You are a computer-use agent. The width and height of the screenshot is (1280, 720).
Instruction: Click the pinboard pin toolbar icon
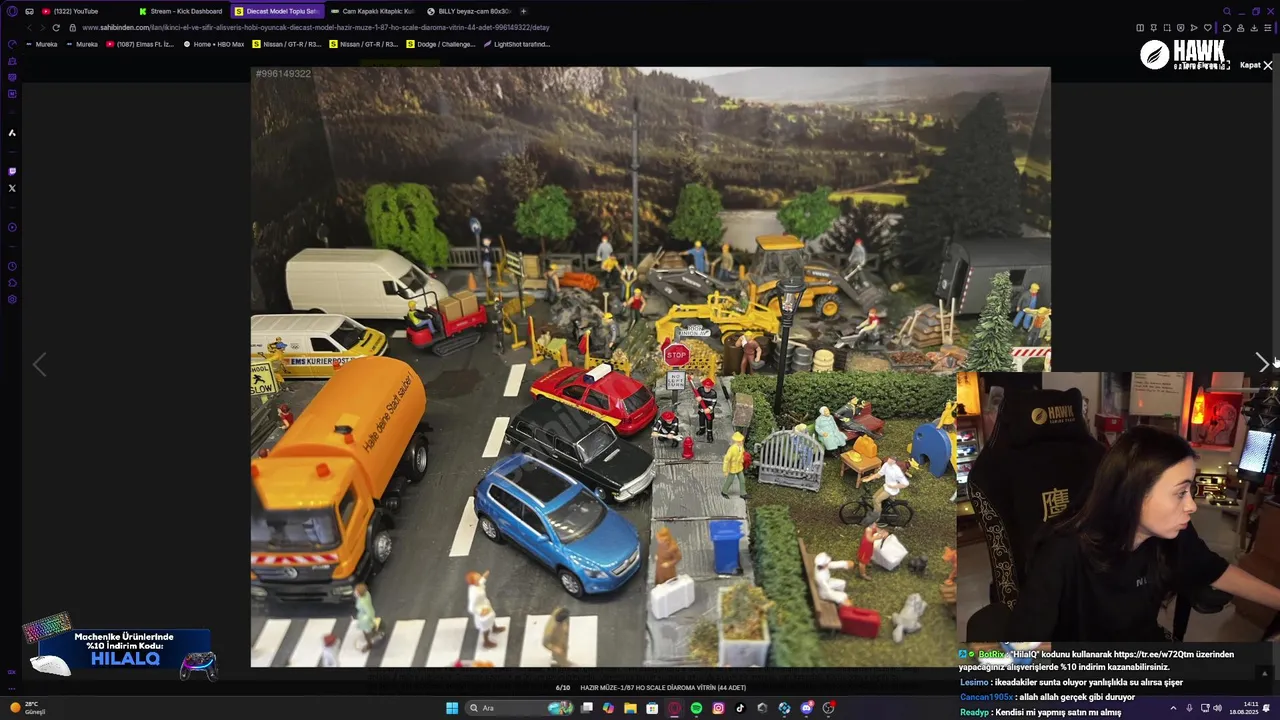point(1153,28)
